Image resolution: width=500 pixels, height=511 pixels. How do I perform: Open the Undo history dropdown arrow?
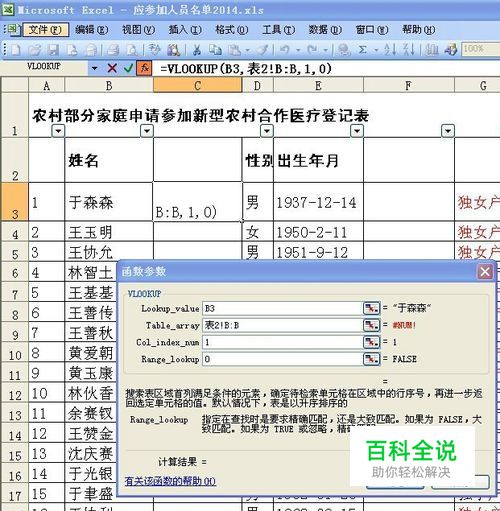coord(298,50)
